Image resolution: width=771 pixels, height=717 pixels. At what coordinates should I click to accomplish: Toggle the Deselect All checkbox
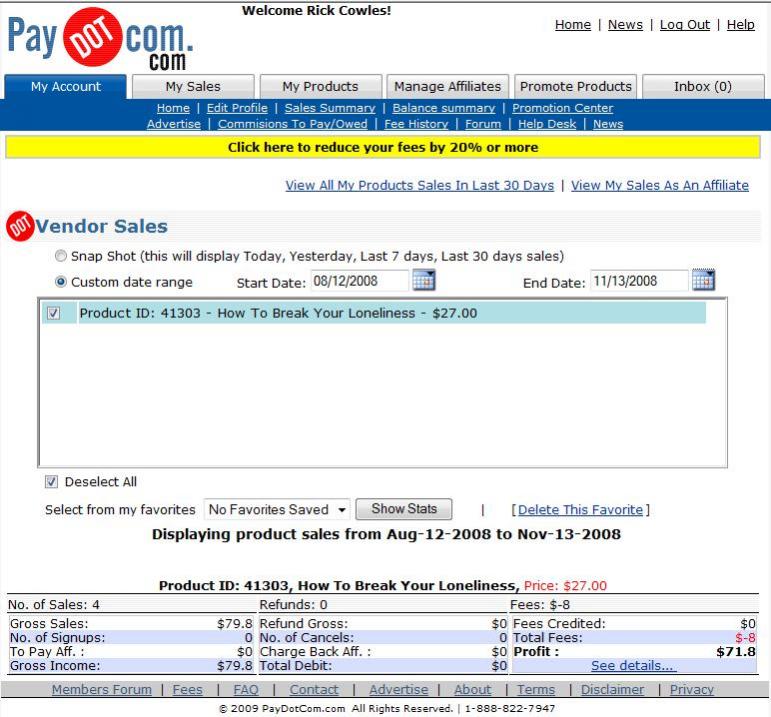(51, 482)
